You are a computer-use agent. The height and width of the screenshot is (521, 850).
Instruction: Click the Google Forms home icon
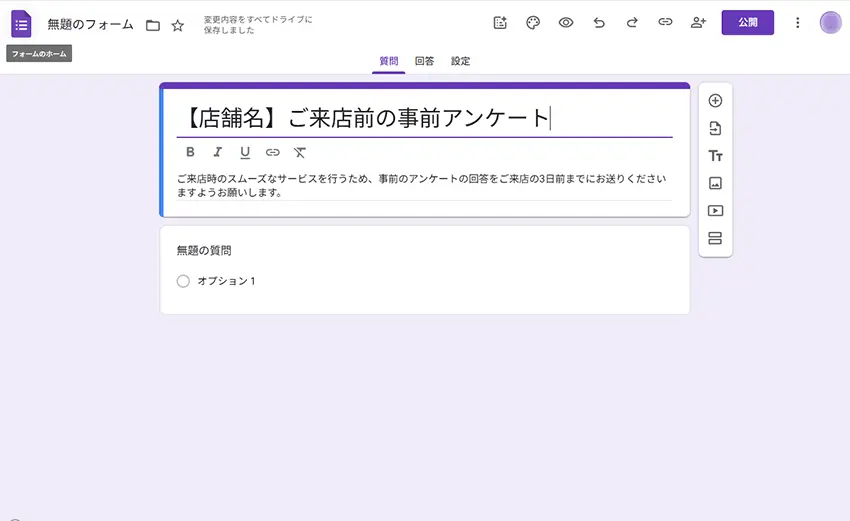[x=21, y=23]
